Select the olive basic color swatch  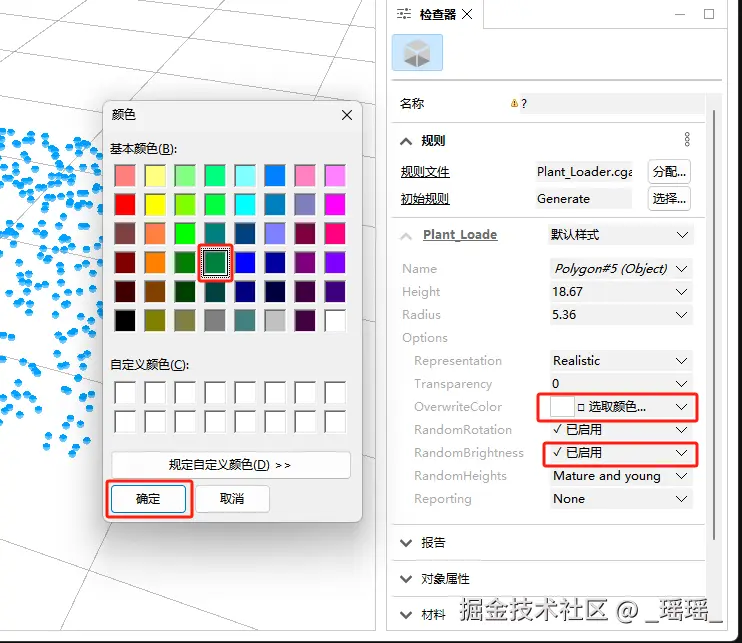155,321
